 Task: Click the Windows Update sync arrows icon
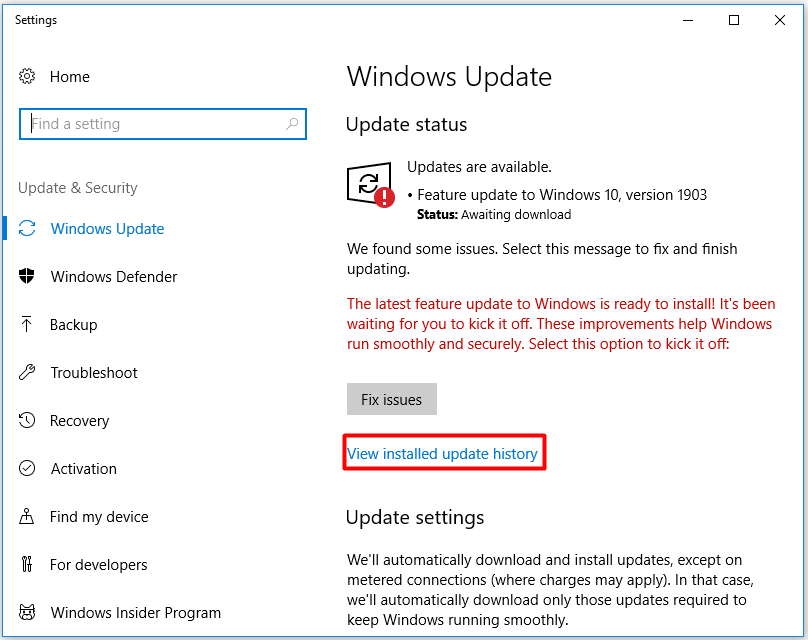coord(27,228)
